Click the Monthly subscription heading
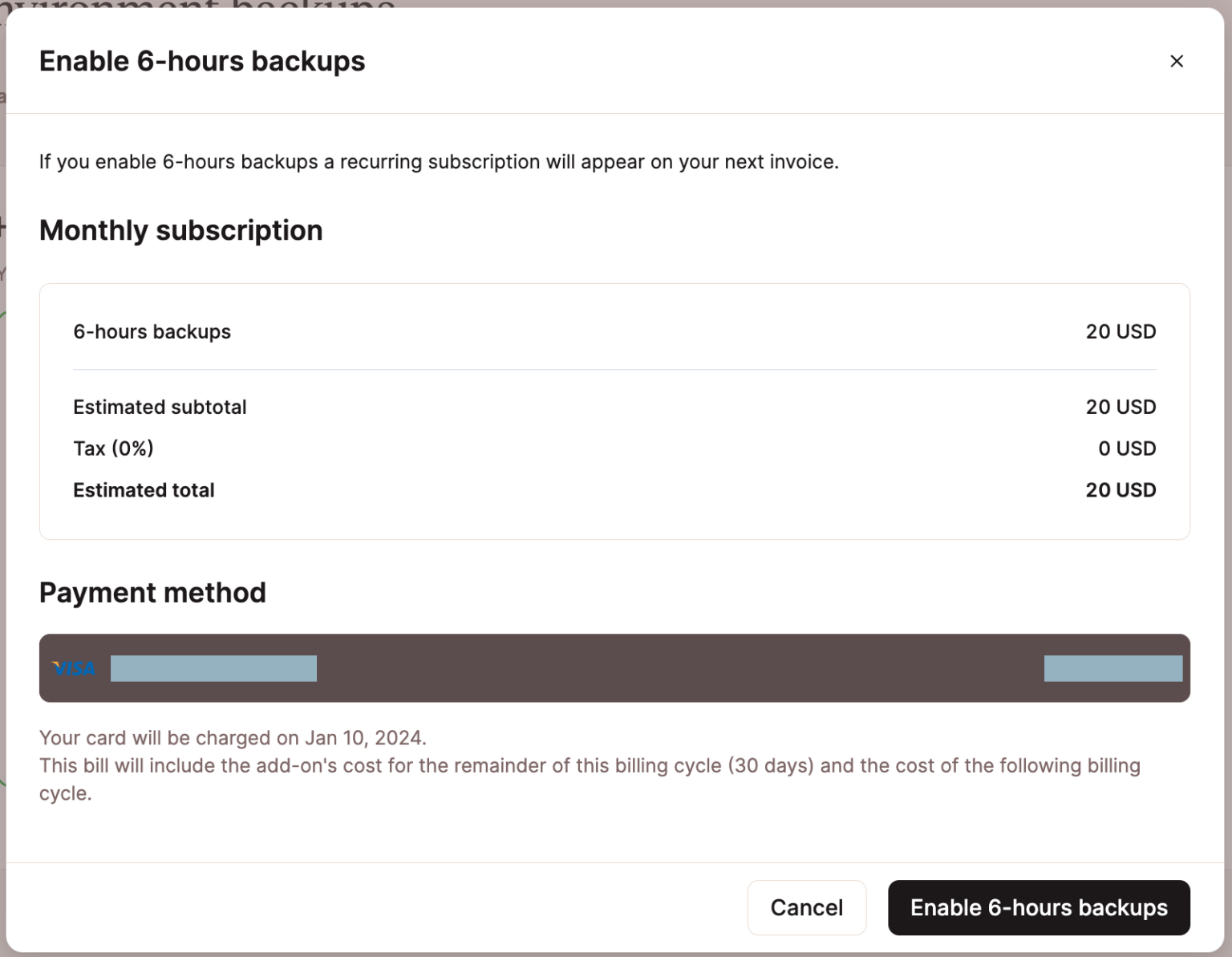This screenshot has width=1232, height=957. click(180, 230)
